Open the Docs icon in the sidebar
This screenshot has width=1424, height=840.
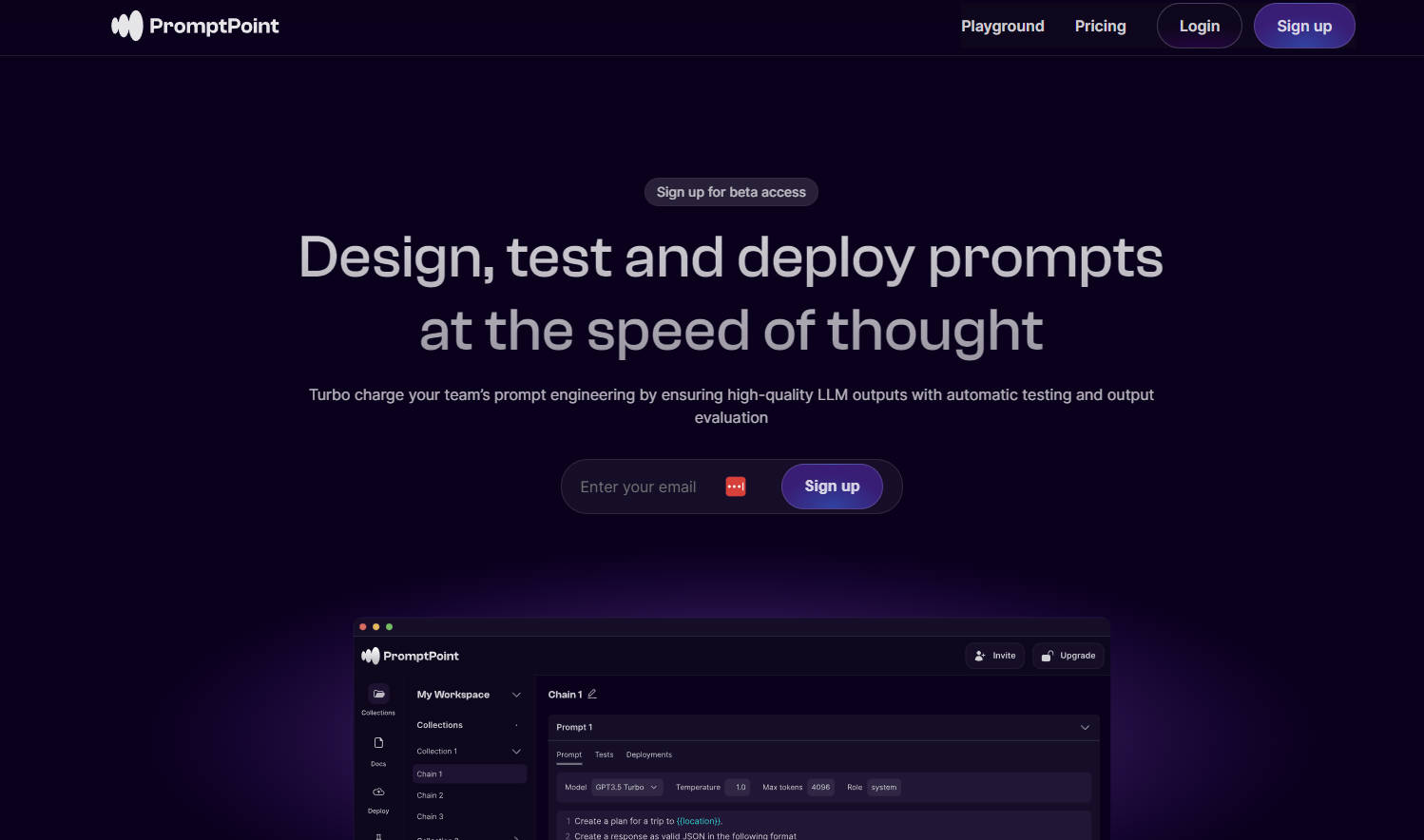(x=378, y=743)
